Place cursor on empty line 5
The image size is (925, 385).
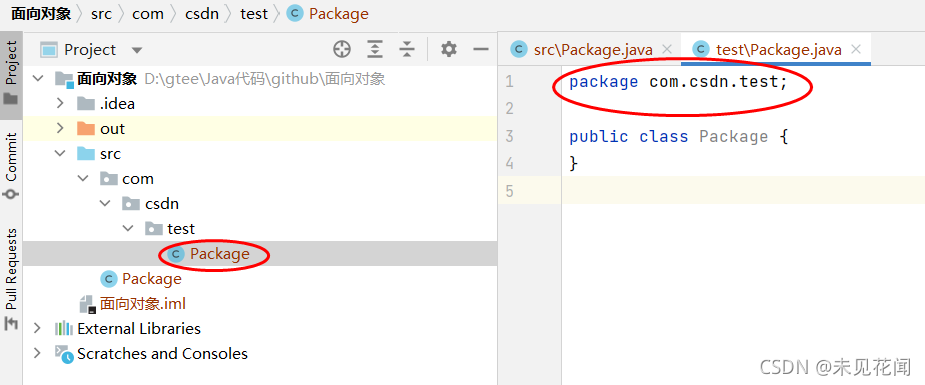743,191
